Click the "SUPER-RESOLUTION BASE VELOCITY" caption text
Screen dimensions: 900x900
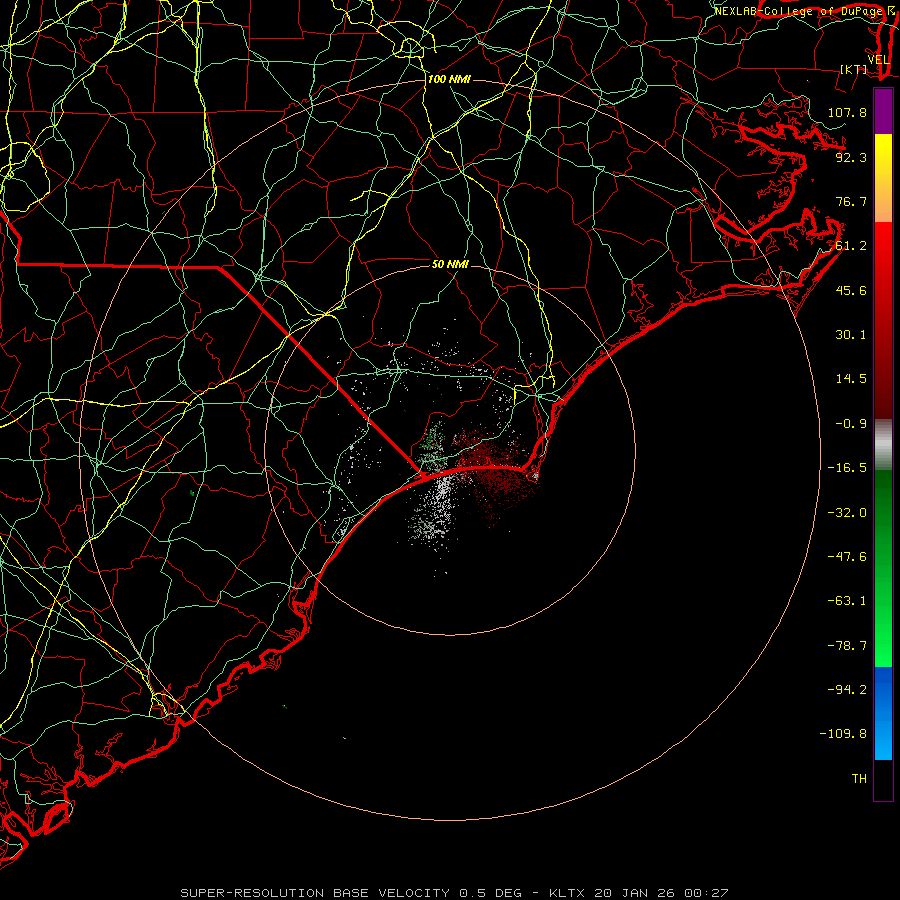(x=316, y=893)
